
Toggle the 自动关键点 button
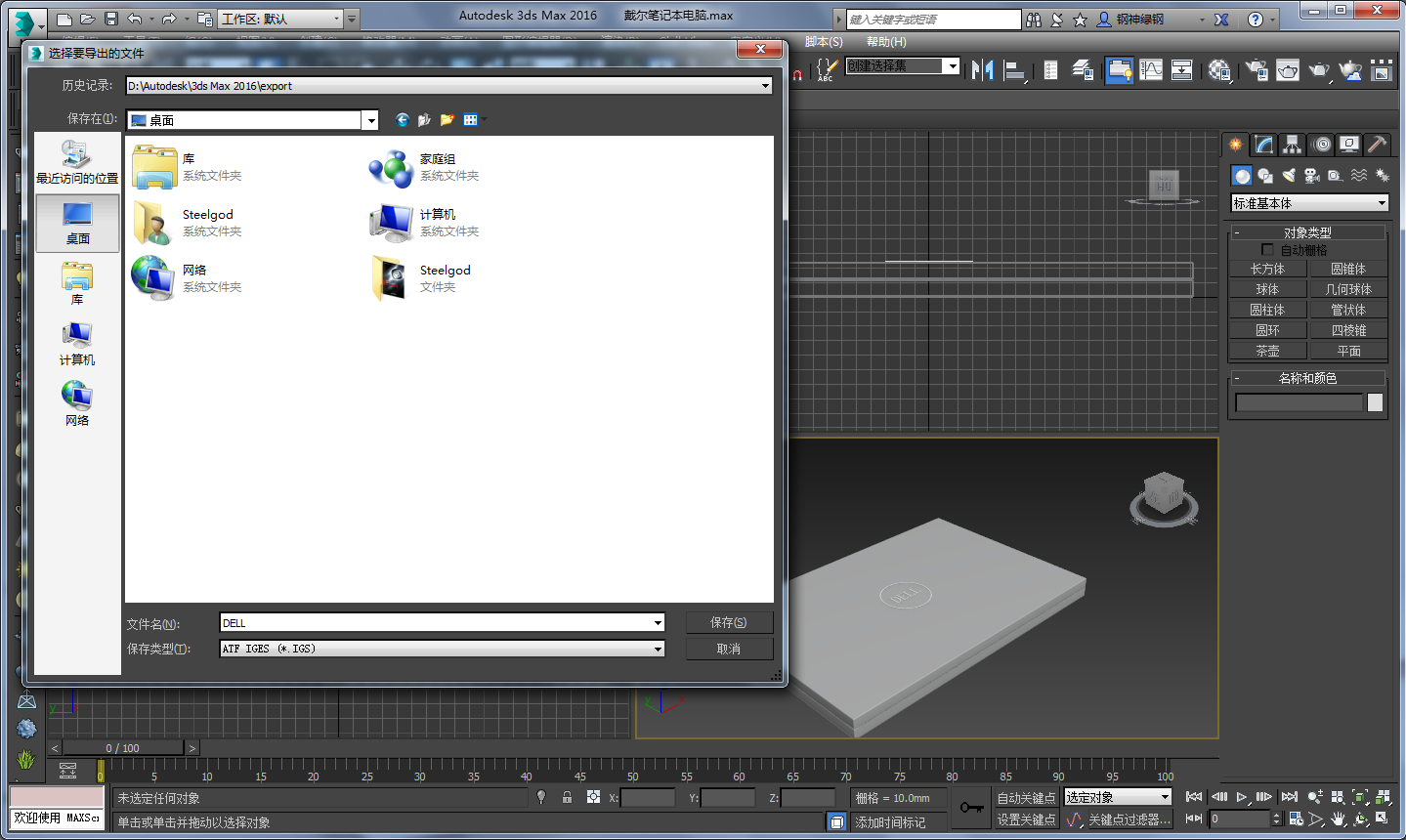point(1026,798)
